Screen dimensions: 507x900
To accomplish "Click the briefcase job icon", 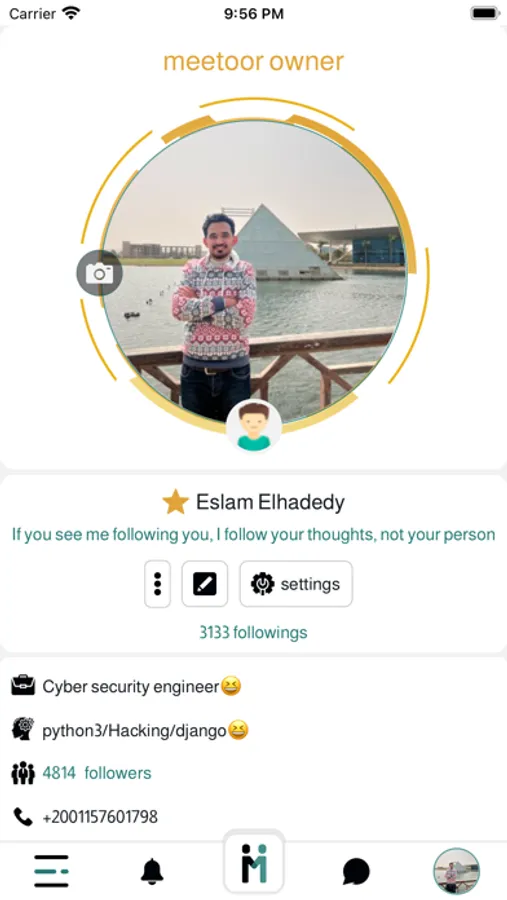I will (x=23, y=685).
